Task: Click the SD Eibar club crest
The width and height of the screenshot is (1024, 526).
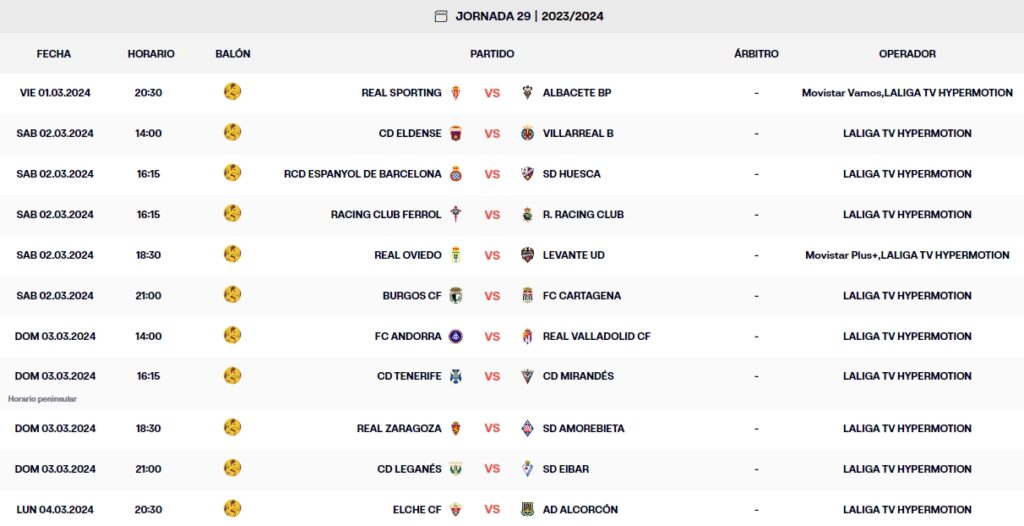Action: coord(527,469)
